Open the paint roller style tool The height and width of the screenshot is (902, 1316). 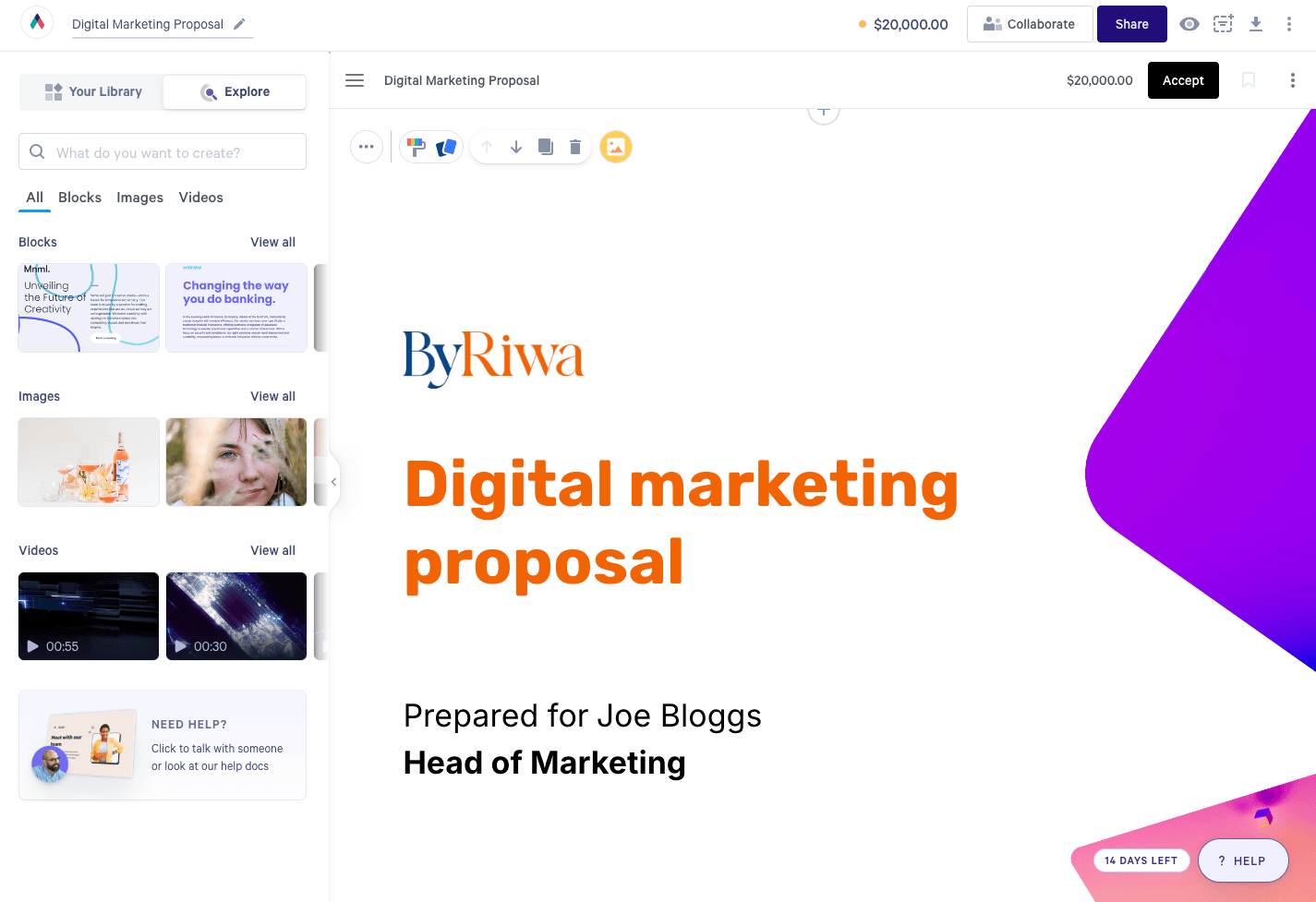tap(417, 146)
